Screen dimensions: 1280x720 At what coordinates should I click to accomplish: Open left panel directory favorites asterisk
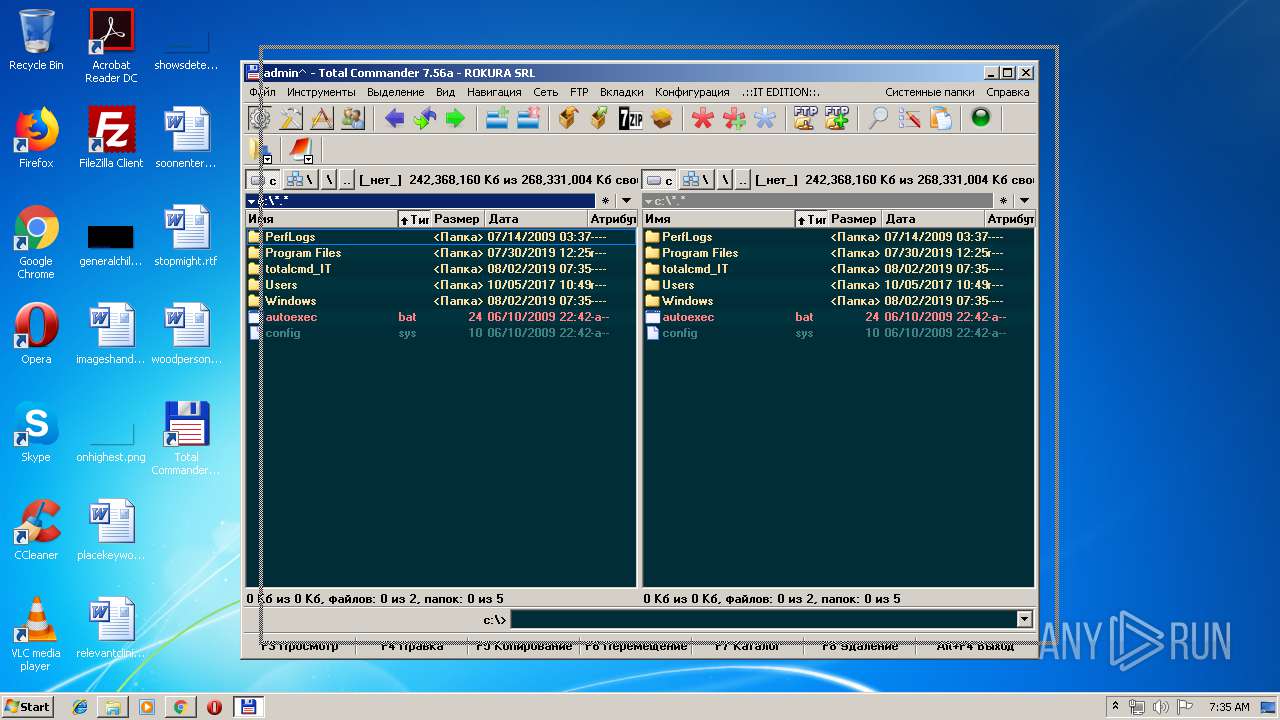pyautogui.click(x=605, y=201)
